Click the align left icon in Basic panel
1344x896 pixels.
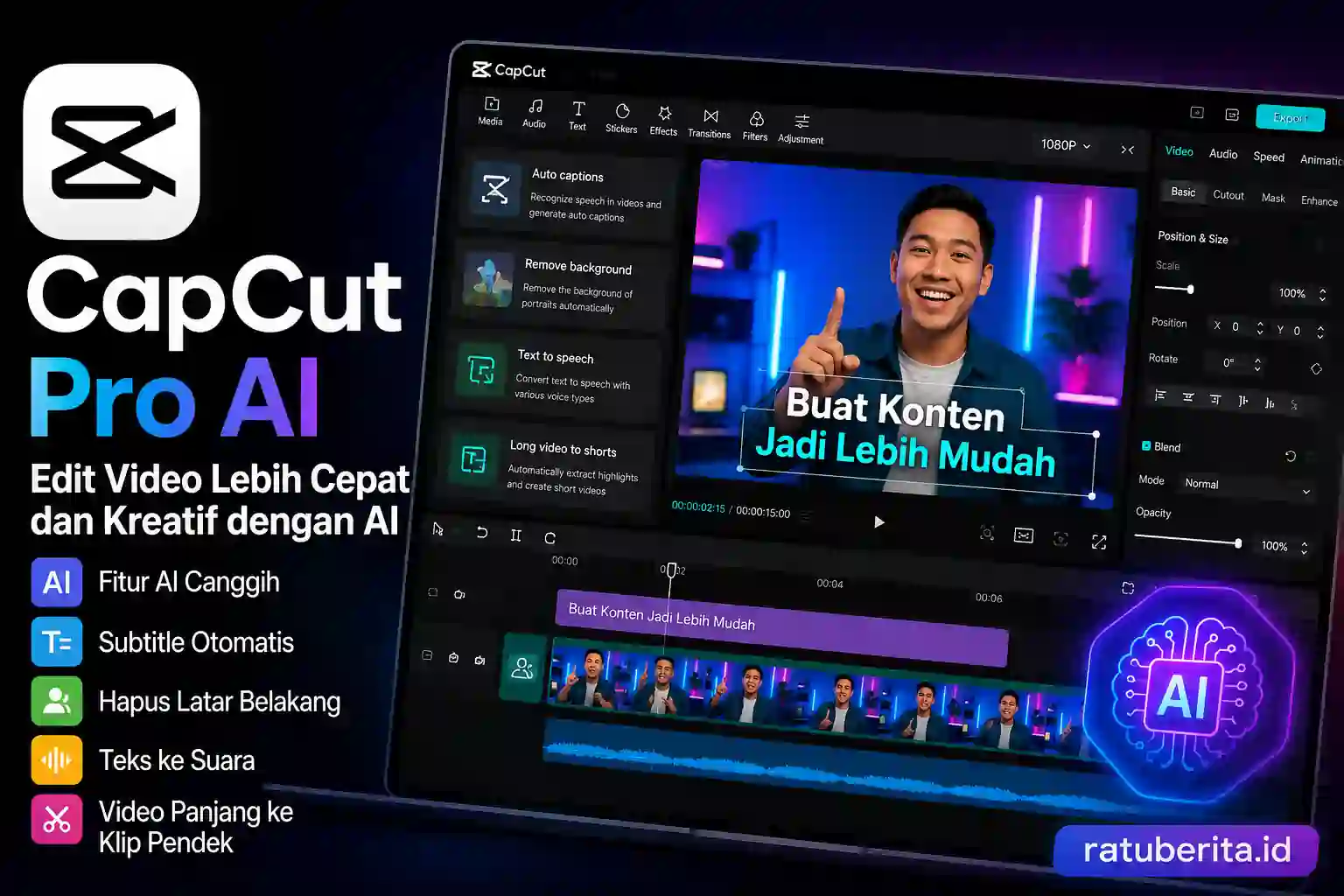coord(1160,395)
